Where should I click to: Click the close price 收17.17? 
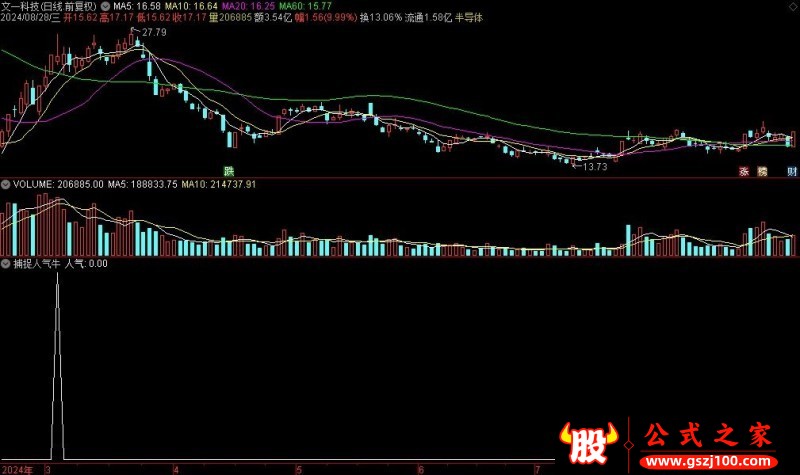(189, 18)
